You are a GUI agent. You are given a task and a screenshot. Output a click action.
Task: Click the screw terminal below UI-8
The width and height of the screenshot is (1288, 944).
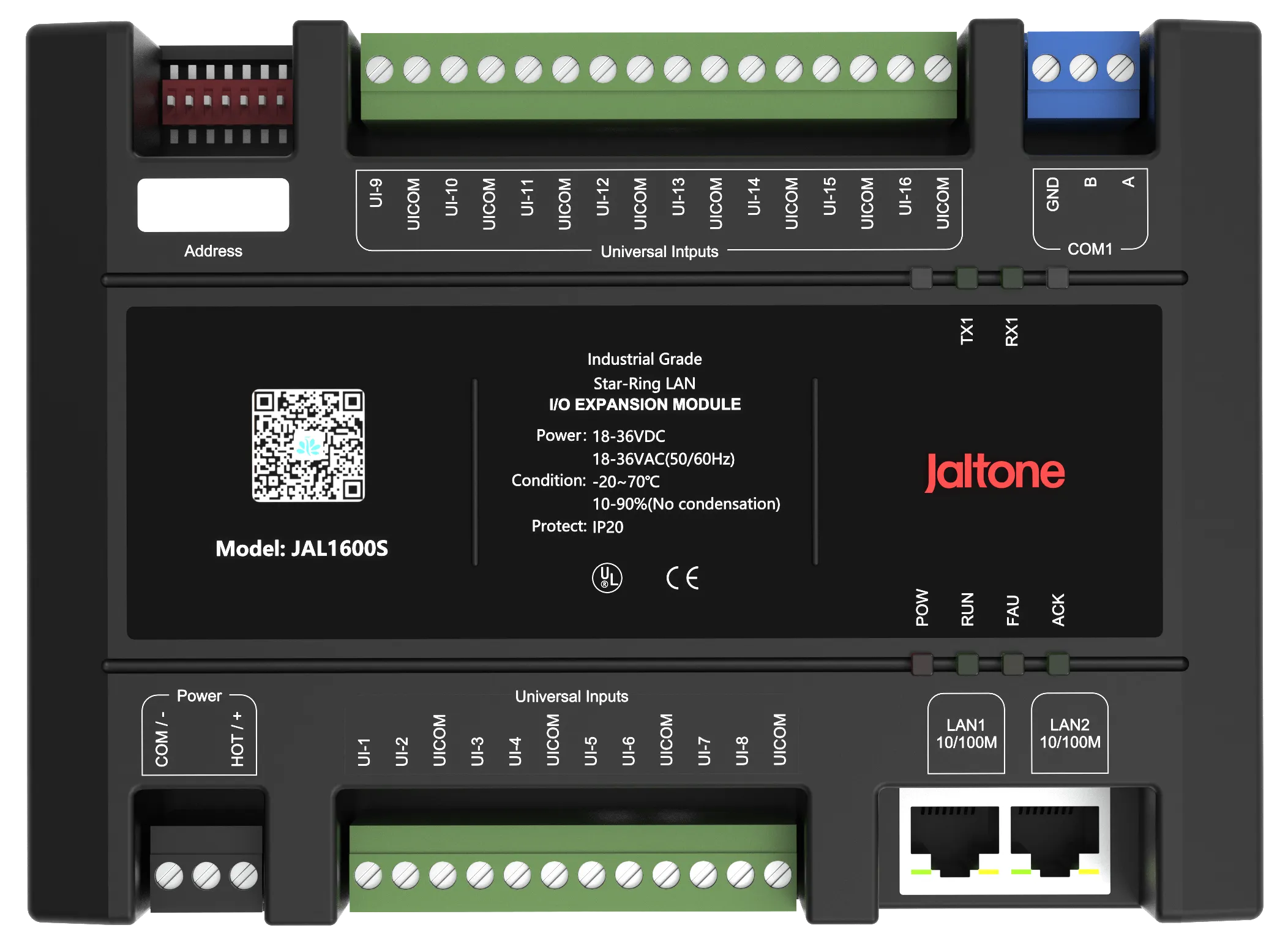click(x=741, y=875)
